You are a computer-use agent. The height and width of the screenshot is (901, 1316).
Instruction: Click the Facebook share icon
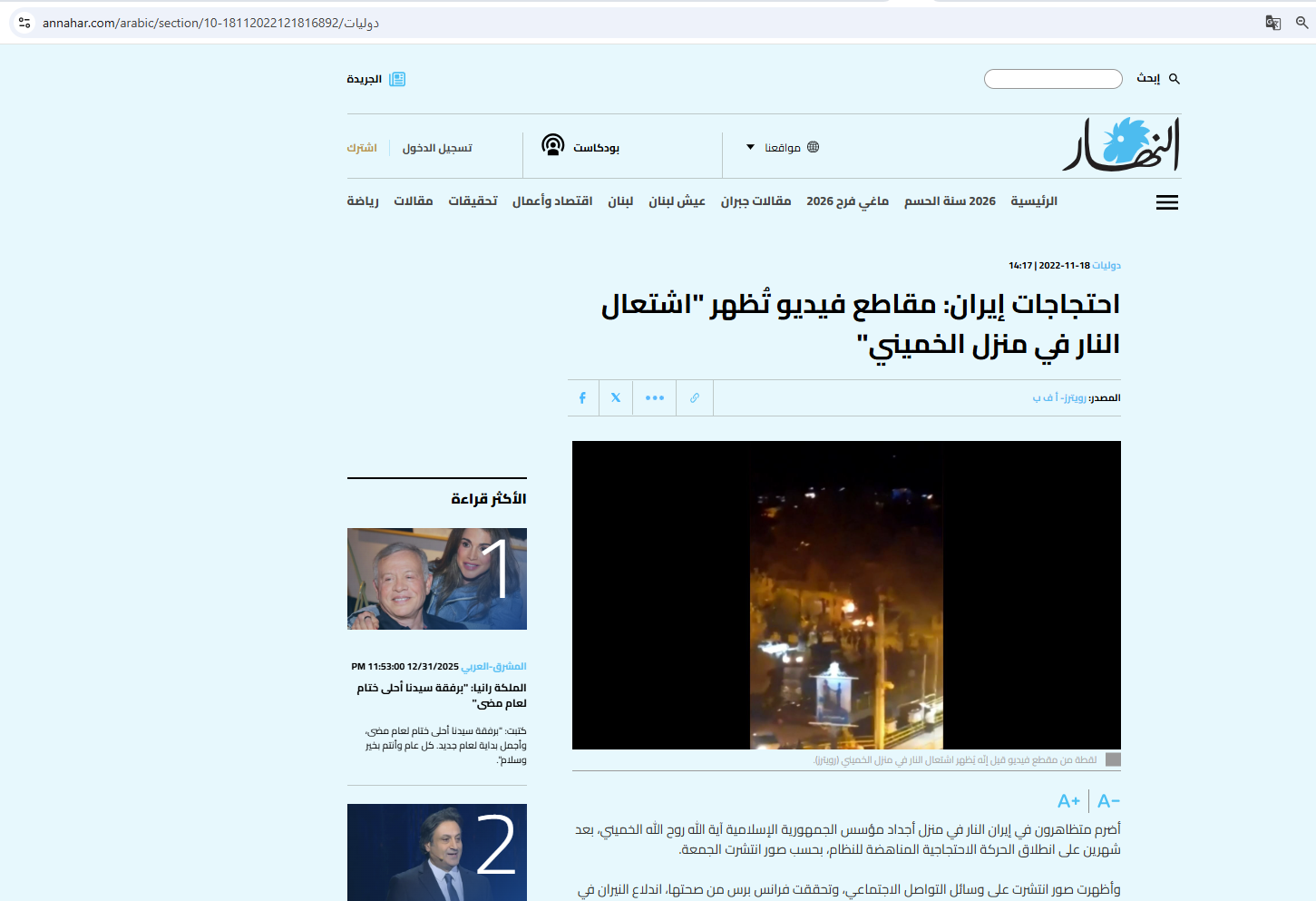pyautogui.click(x=582, y=398)
